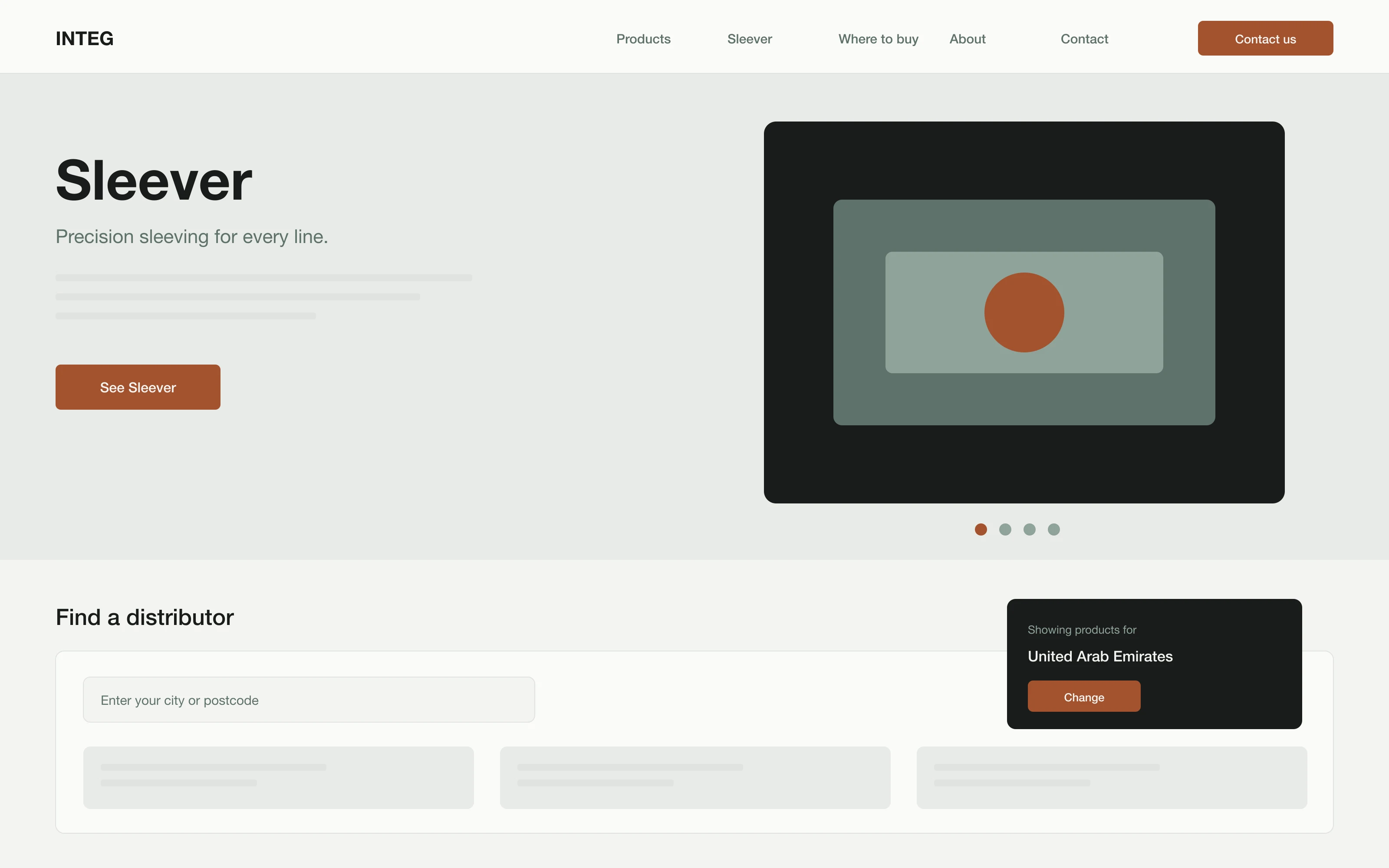Select the third carousel dot

tap(1030, 529)
